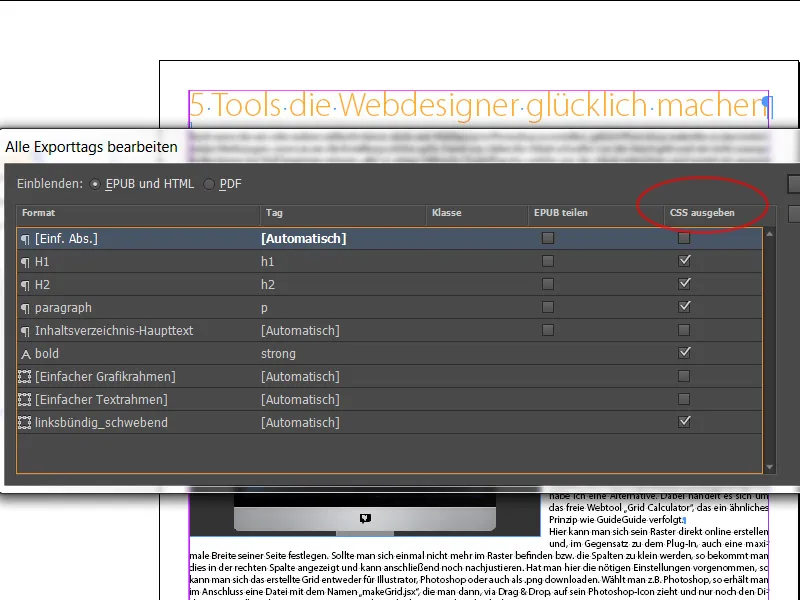Viewport: 800px width, 600px height.
Task: Open the p tag dropdown for paragraph
Action: 264,308
